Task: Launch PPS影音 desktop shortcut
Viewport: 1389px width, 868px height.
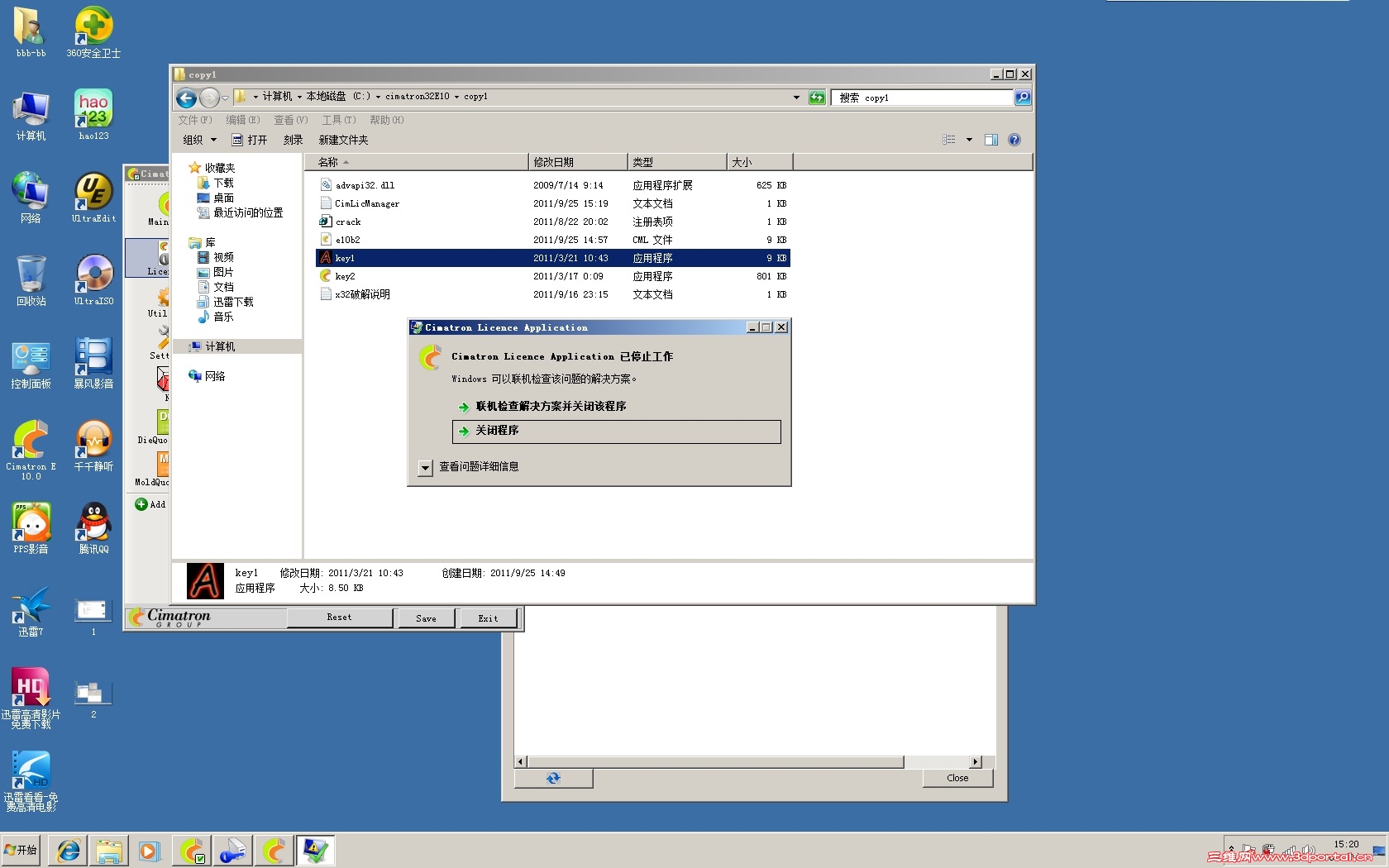Action: [31, 528]
